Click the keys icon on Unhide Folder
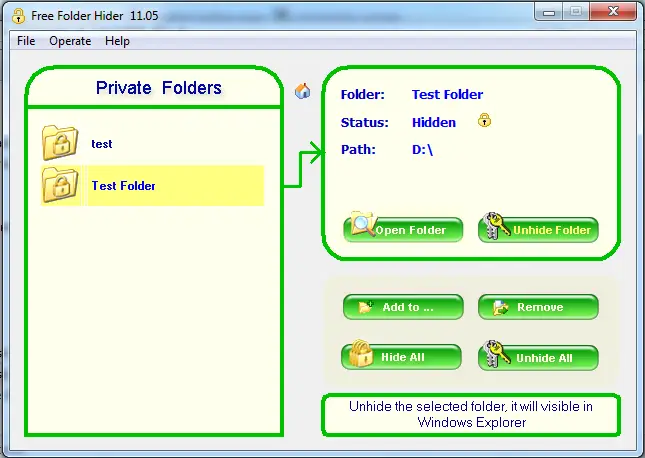The height and width of the screenshot is (458, 645). pyautogui.click(x=496, y=226)
